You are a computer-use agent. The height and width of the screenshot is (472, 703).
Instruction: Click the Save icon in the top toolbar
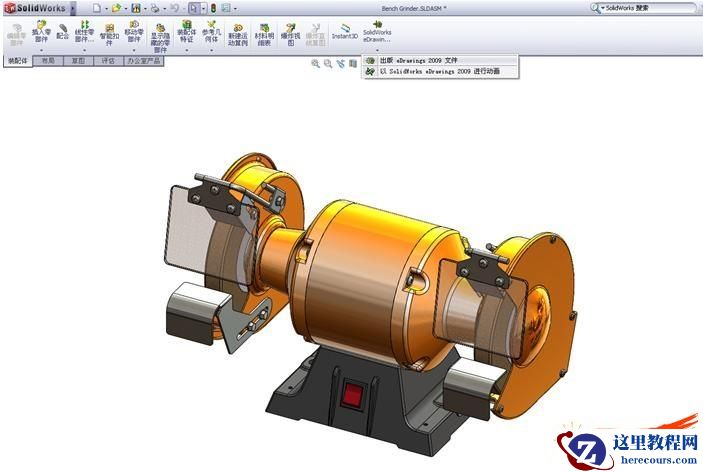pos(136,8)
